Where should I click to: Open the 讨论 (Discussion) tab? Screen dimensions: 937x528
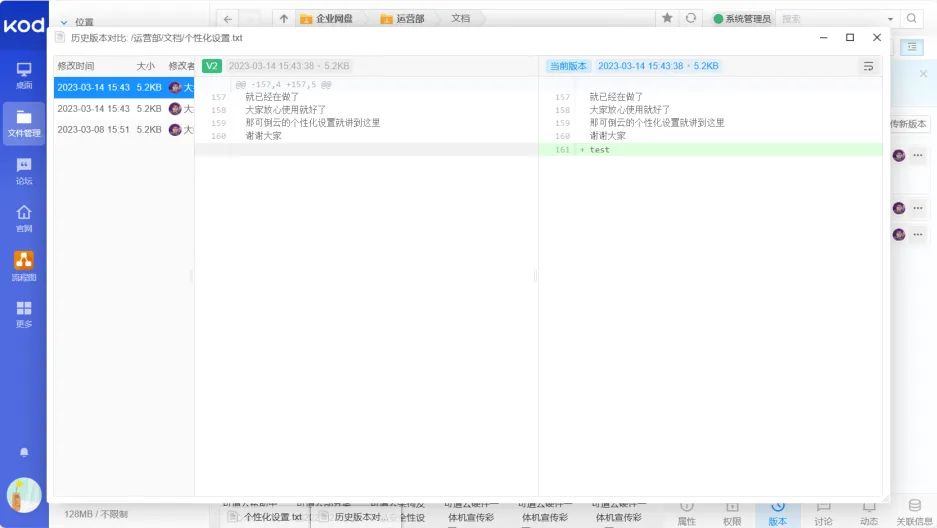823,514
